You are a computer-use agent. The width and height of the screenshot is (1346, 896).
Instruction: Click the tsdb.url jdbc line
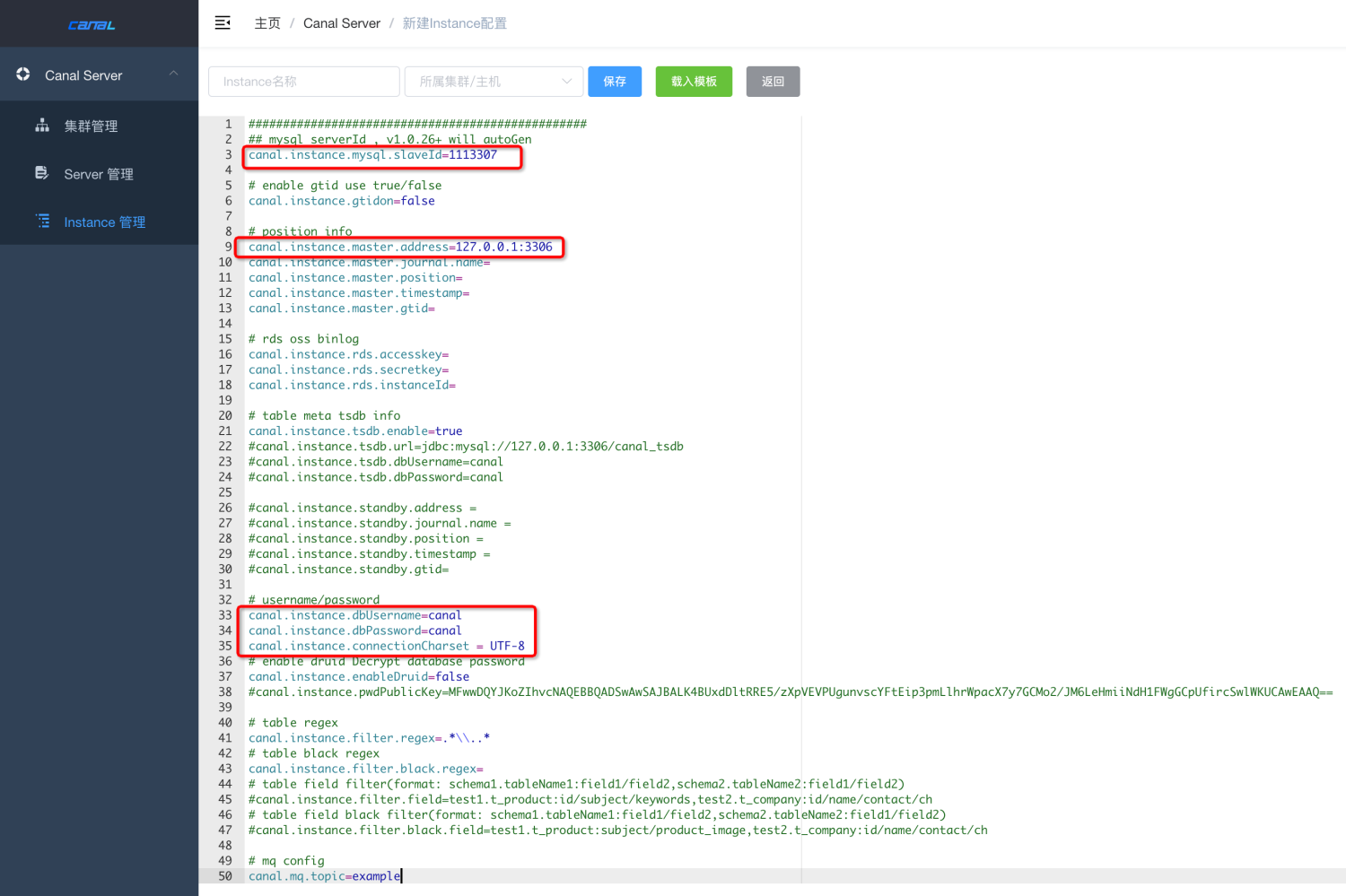[466, 447]
